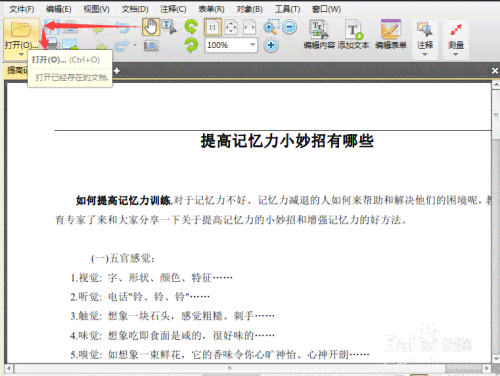500x376 pixels.
Task: Click the line starting 1.视觉
Action: [151, 277]
